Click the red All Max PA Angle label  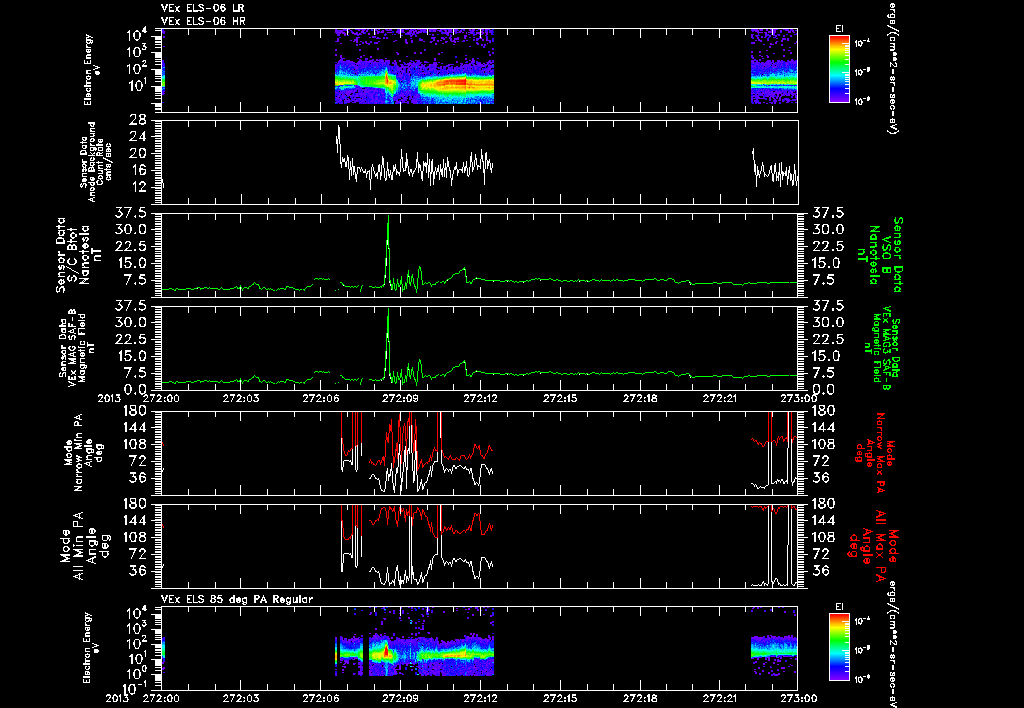tap(874, 545)
